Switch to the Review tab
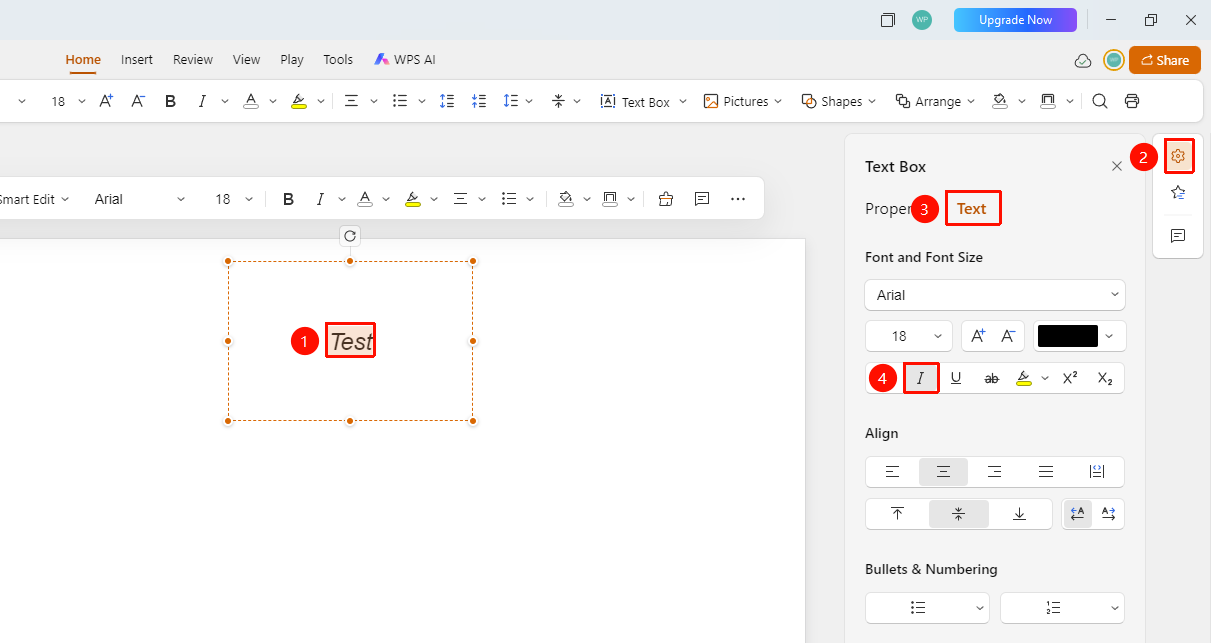1211x643 pixels. click(x=193, y=59)
